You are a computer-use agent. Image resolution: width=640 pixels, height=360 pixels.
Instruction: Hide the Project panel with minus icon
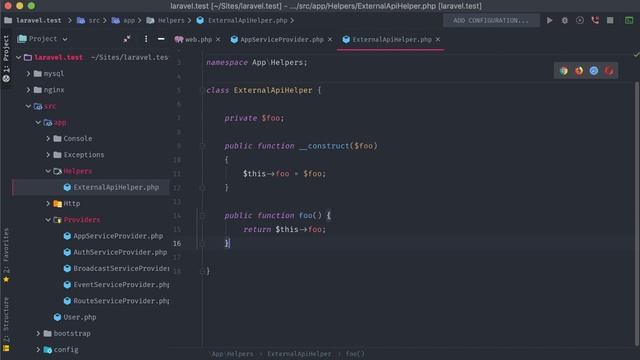(161, 39)
